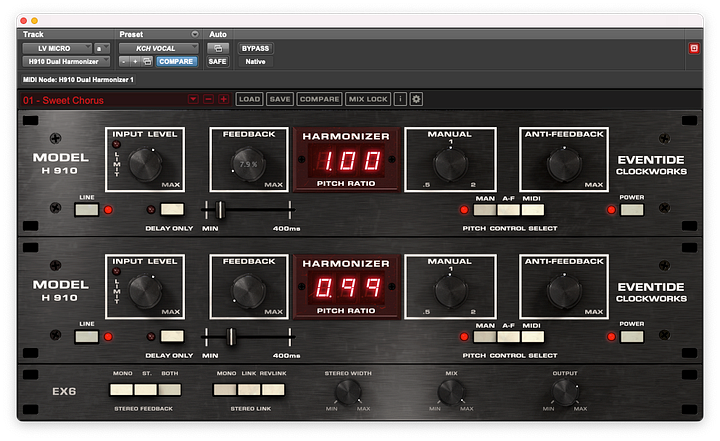Image resolution: width=720 pixels, height=441 pixels.
Task: Click the top unit pitch ratio display 1.00
Action: [346, 161]
